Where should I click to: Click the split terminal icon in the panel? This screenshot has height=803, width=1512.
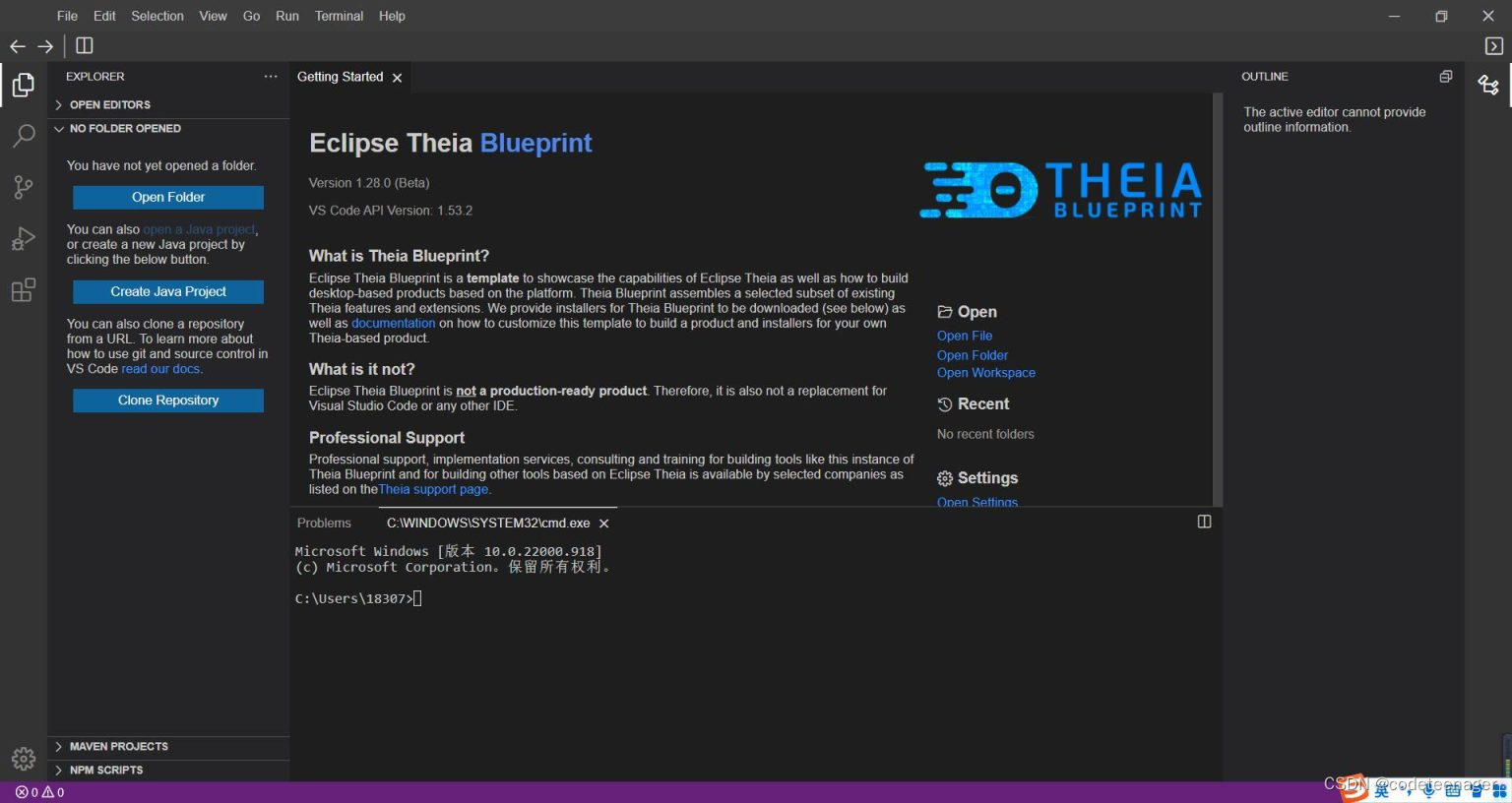click(x=1204, y=522)
